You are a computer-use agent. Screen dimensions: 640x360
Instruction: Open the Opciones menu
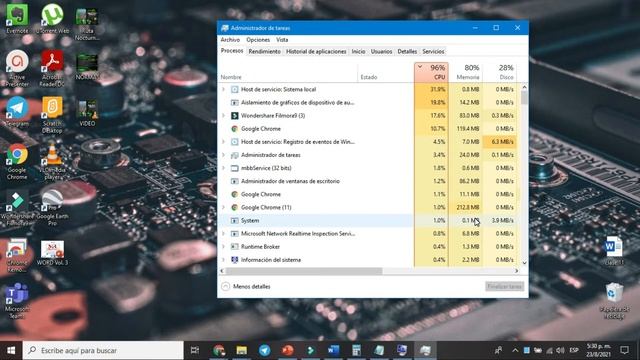click(258, 40)
